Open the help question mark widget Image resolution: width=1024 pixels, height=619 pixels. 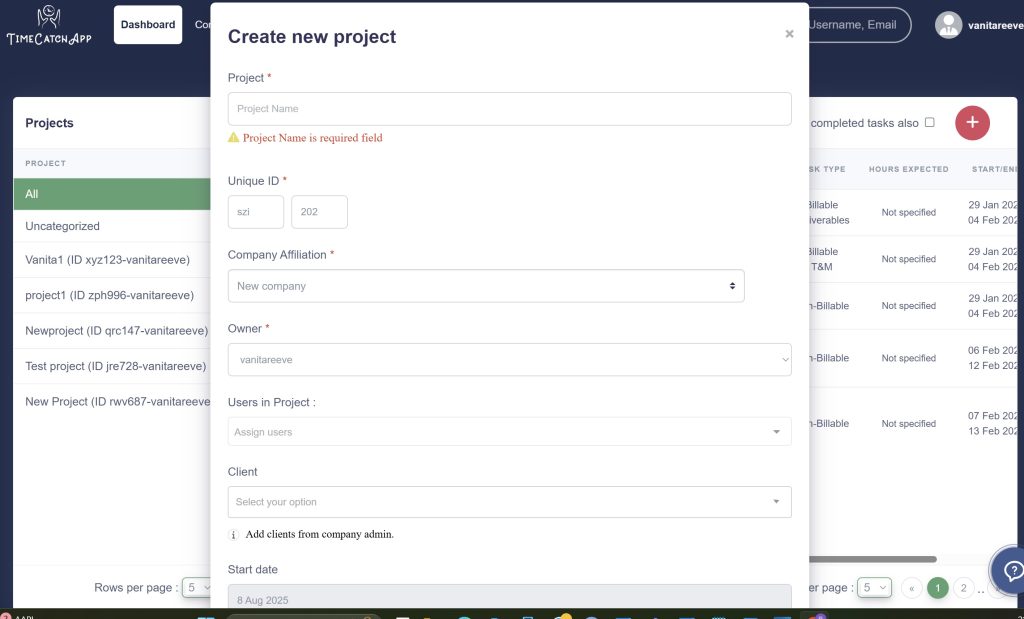point(1011,571)
